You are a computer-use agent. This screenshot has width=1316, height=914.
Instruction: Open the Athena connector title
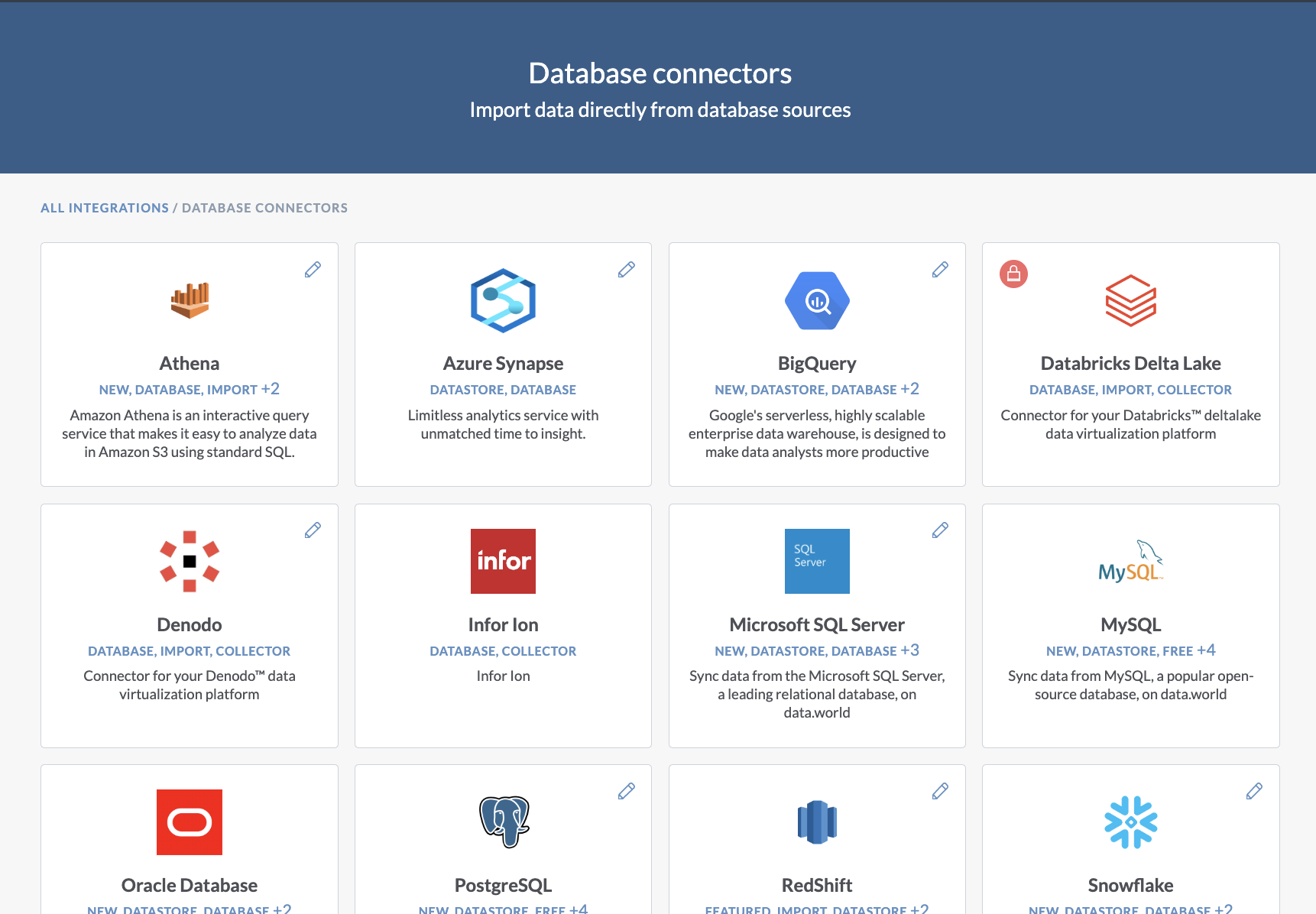(x=190, y=364)
